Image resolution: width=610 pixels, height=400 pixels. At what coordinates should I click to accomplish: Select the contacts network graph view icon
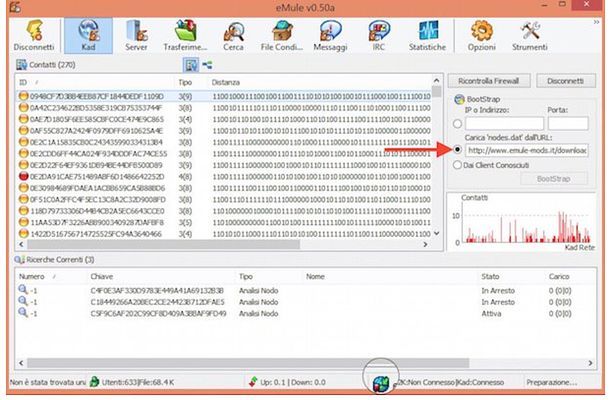(x=207, y=65)
